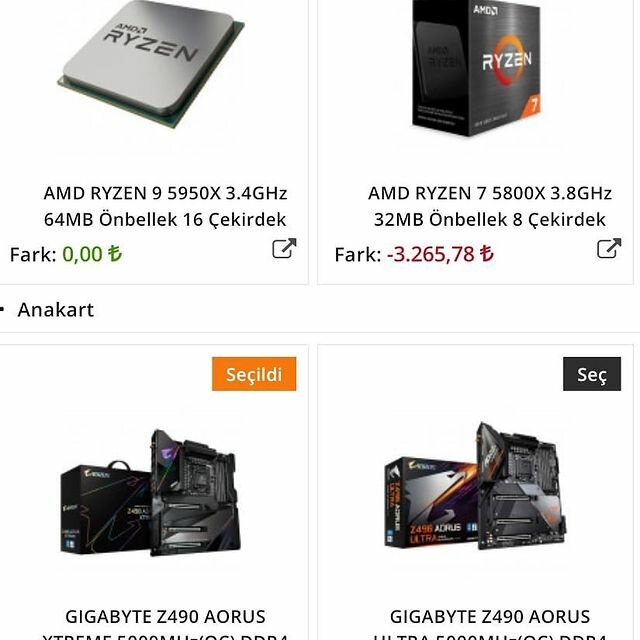Image resolution: width=640 pixels, height=640 pixels.
Task: Open AMD RYZEN 9 5950X 3.4GHz title
Action: coord(165,193)
